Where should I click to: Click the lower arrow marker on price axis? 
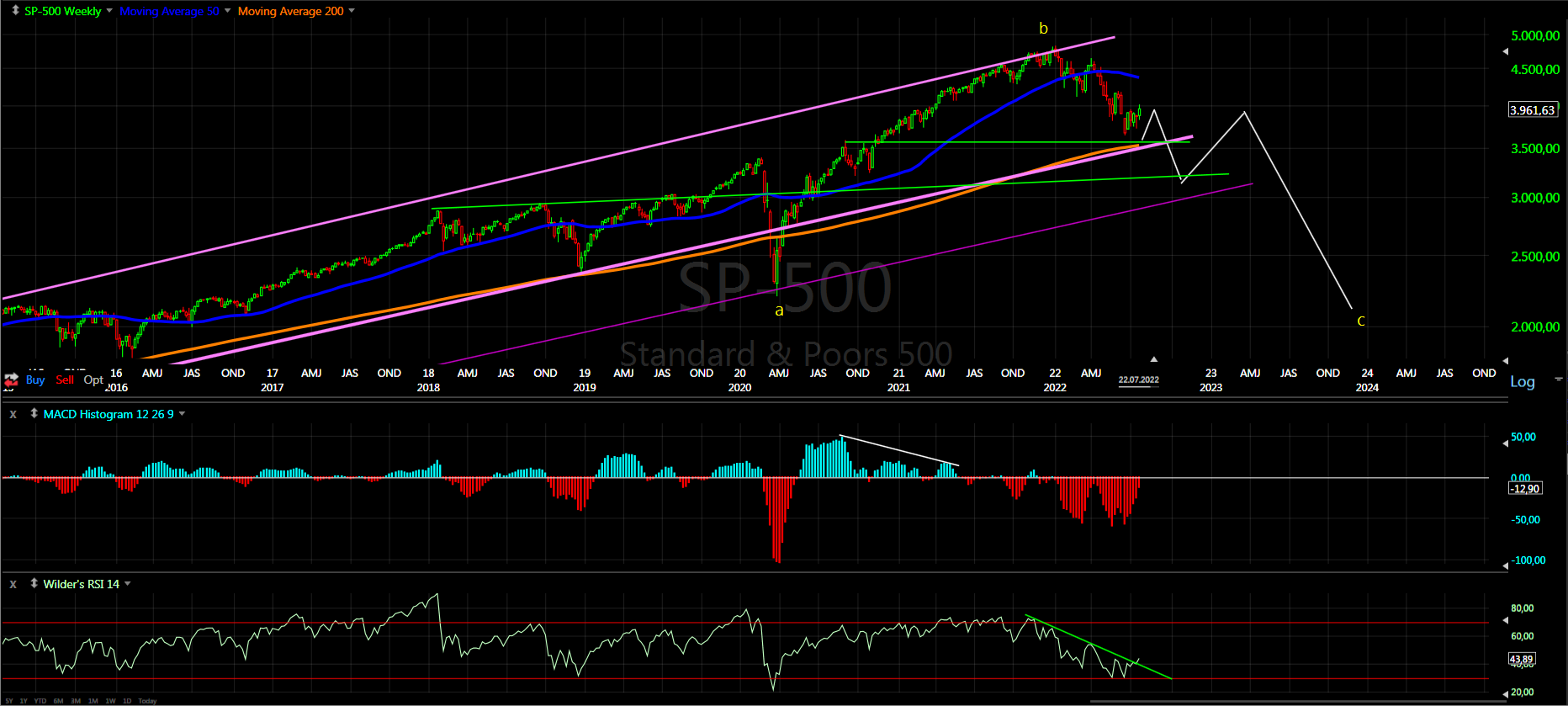[1506, 360]
